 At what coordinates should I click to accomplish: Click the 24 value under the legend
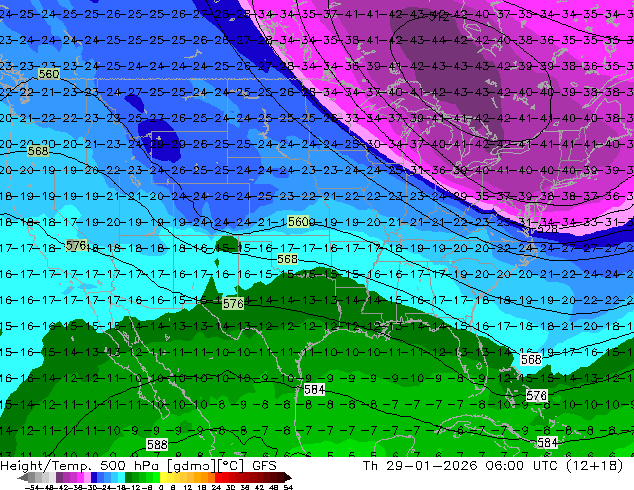click(216, 487)
